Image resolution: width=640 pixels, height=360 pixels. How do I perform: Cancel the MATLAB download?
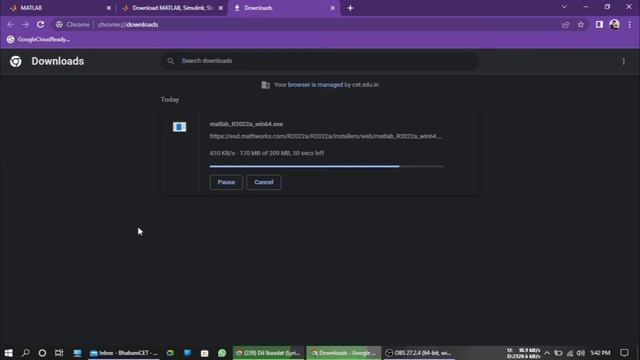click(x=264, y=182)
